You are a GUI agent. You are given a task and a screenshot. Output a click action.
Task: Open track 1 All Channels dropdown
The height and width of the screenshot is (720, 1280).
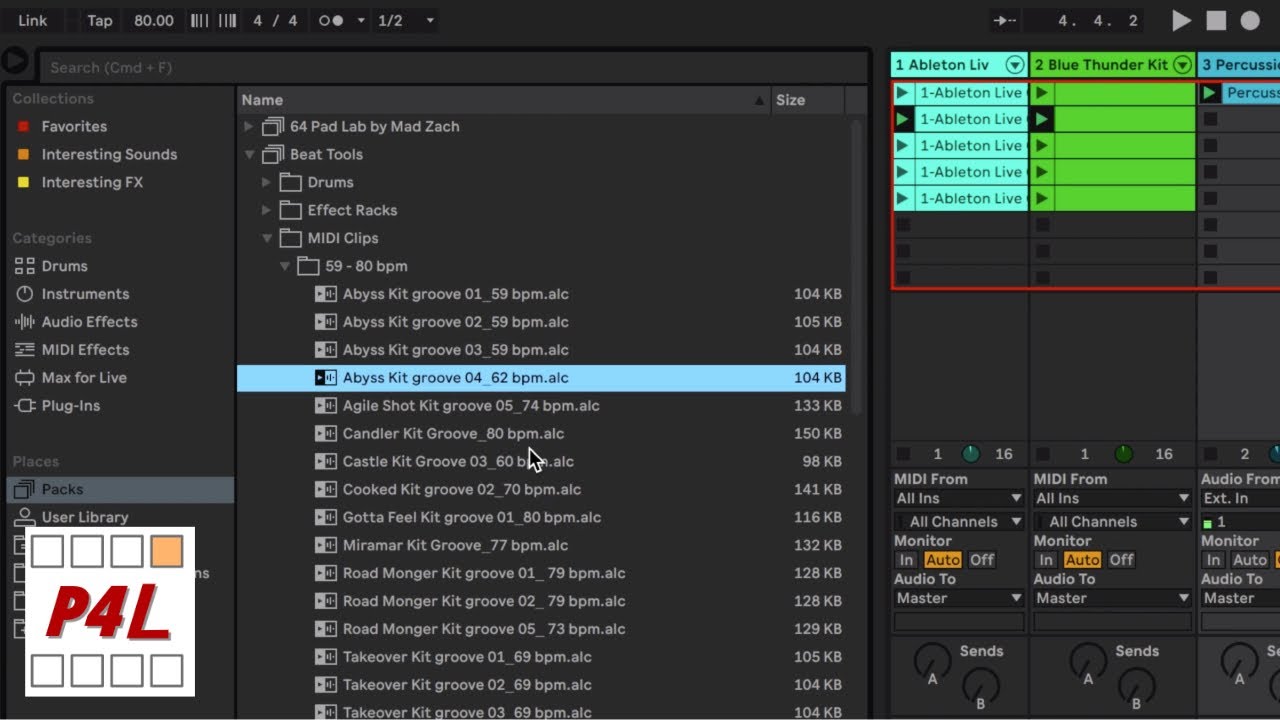[x=959, y=522]
